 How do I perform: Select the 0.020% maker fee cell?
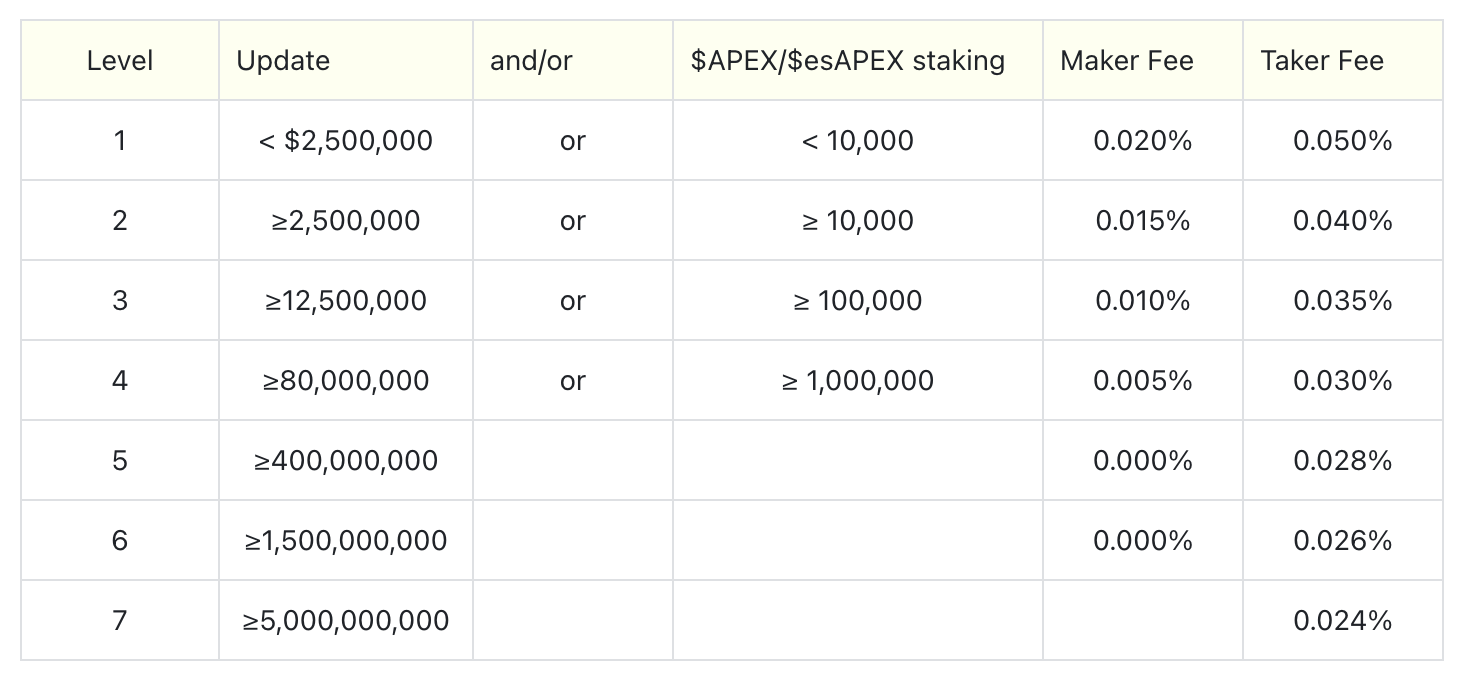click(1143, 140)
